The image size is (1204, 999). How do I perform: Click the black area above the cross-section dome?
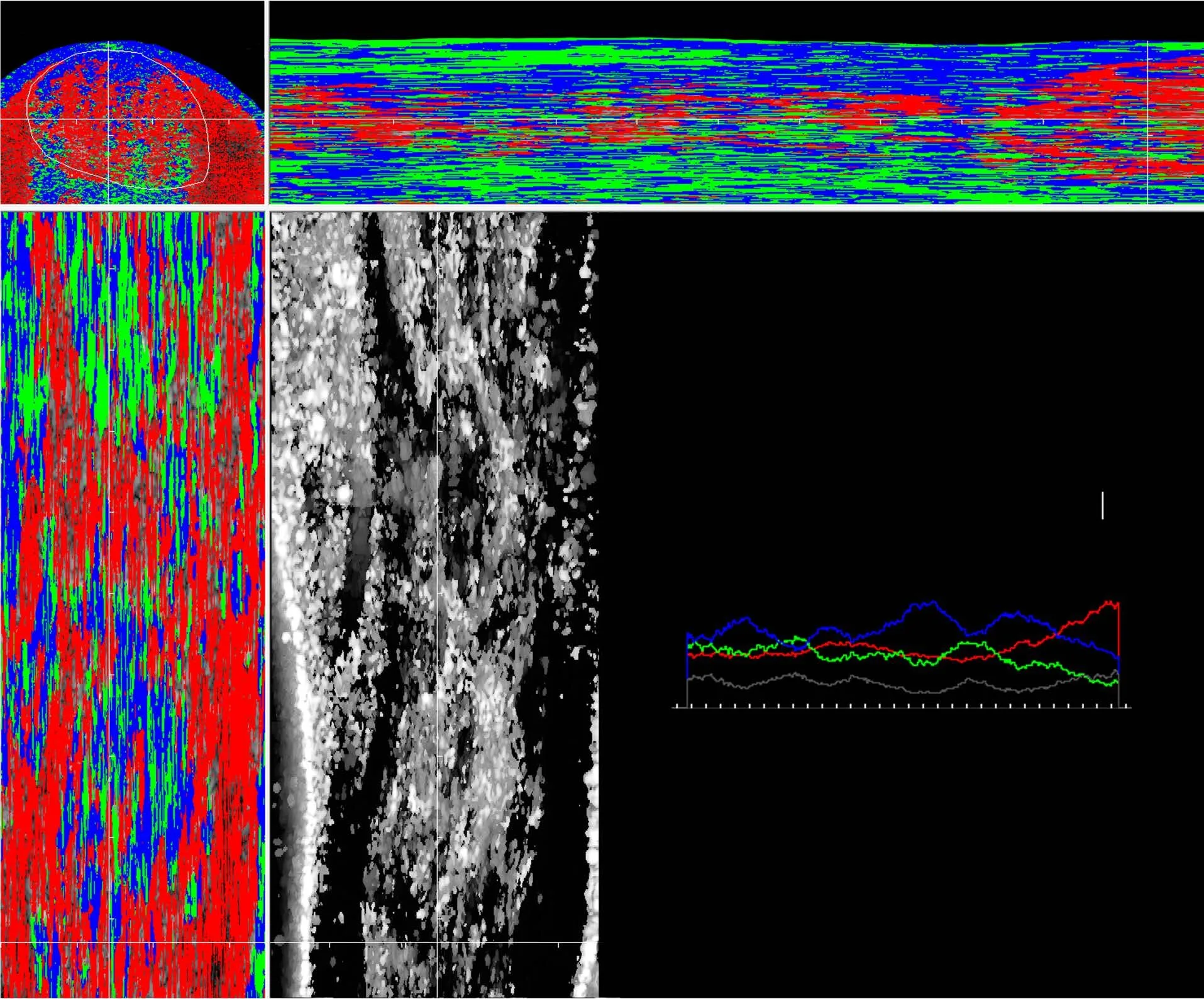click(x=126, y=19)
